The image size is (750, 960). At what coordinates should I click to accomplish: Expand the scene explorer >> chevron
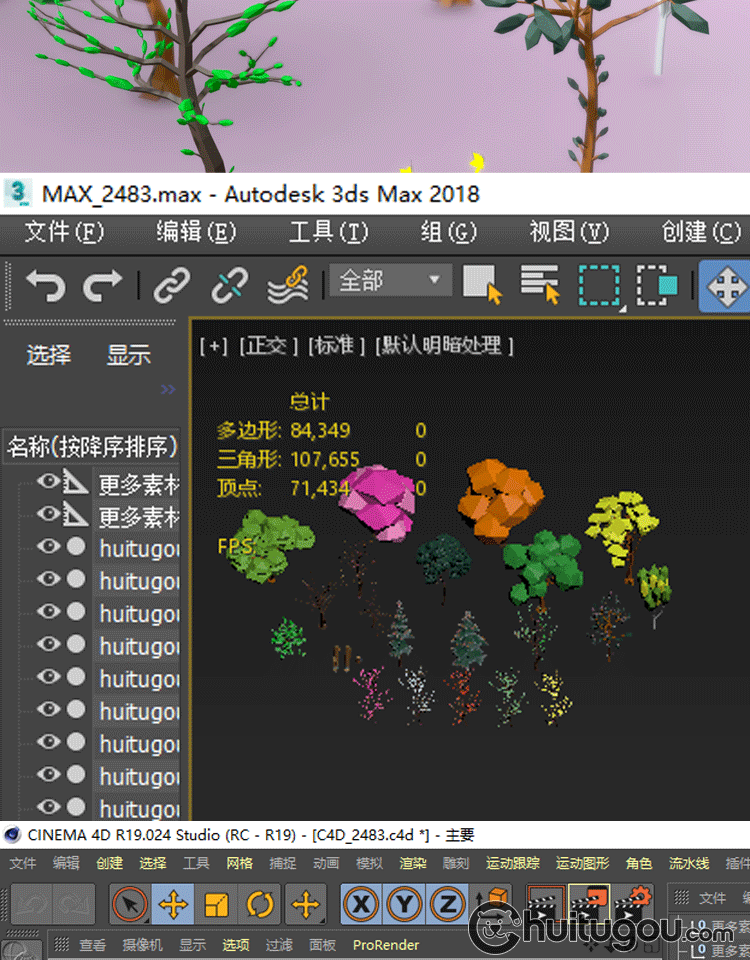pos(168,389)
